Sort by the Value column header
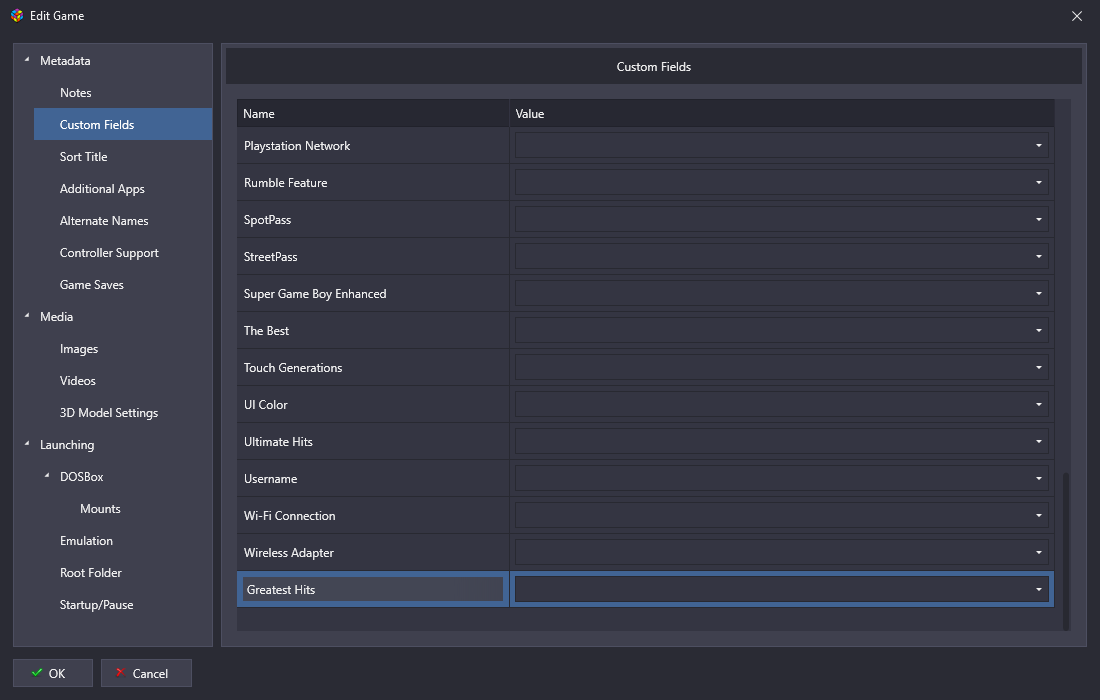Screen dimensions: 1100x700 pos(782,114)
